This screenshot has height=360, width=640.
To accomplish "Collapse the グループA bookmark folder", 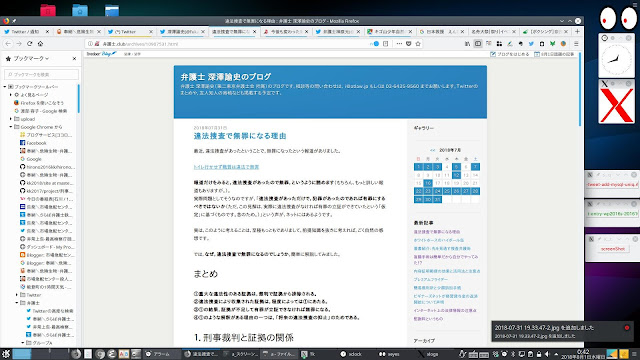I will (x=23, y=343).
